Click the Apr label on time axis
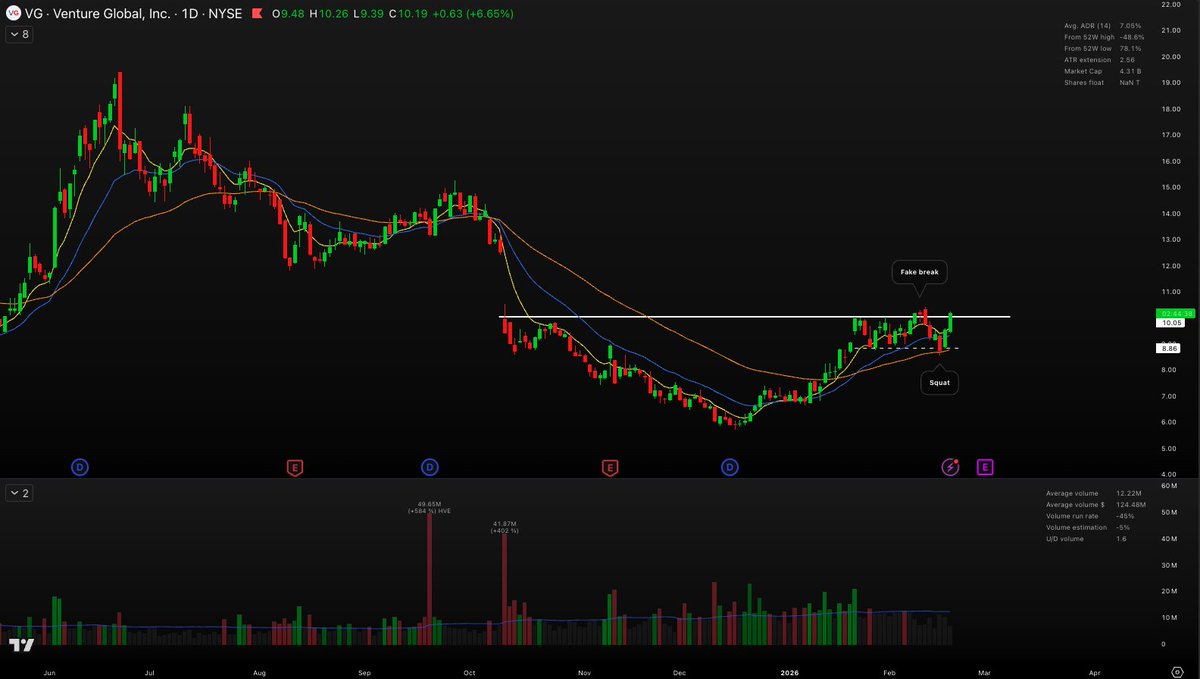This screenshot has height=679, width=1200. point(1095,672)
